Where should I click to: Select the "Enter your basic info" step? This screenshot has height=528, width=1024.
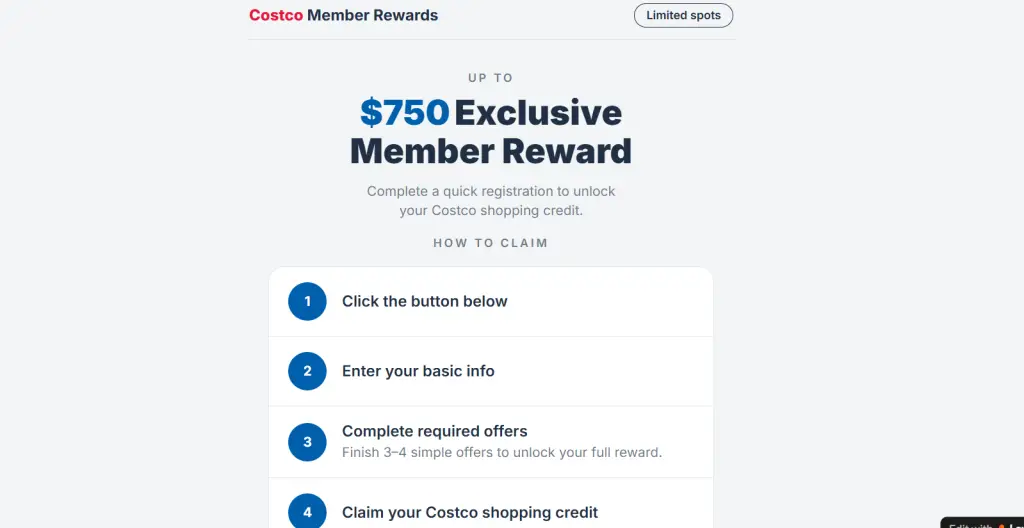pos(418,371)
